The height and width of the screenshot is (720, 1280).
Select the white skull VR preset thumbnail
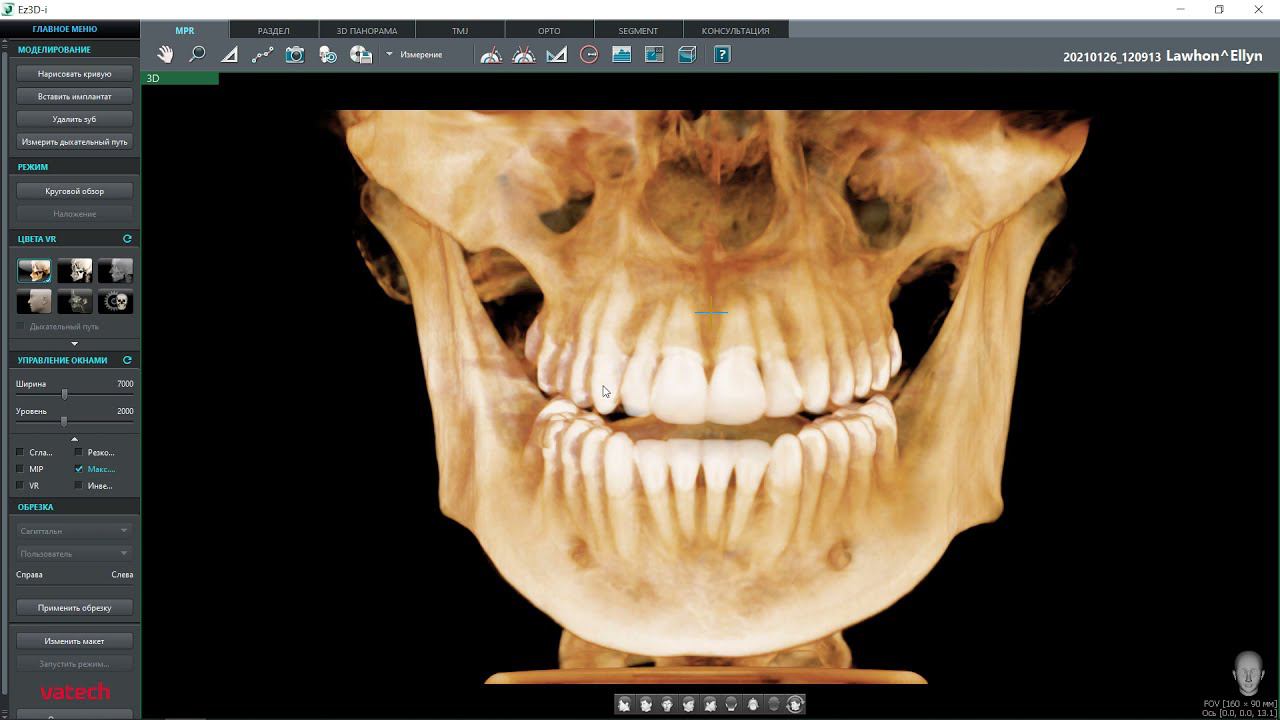click(75, 270)
